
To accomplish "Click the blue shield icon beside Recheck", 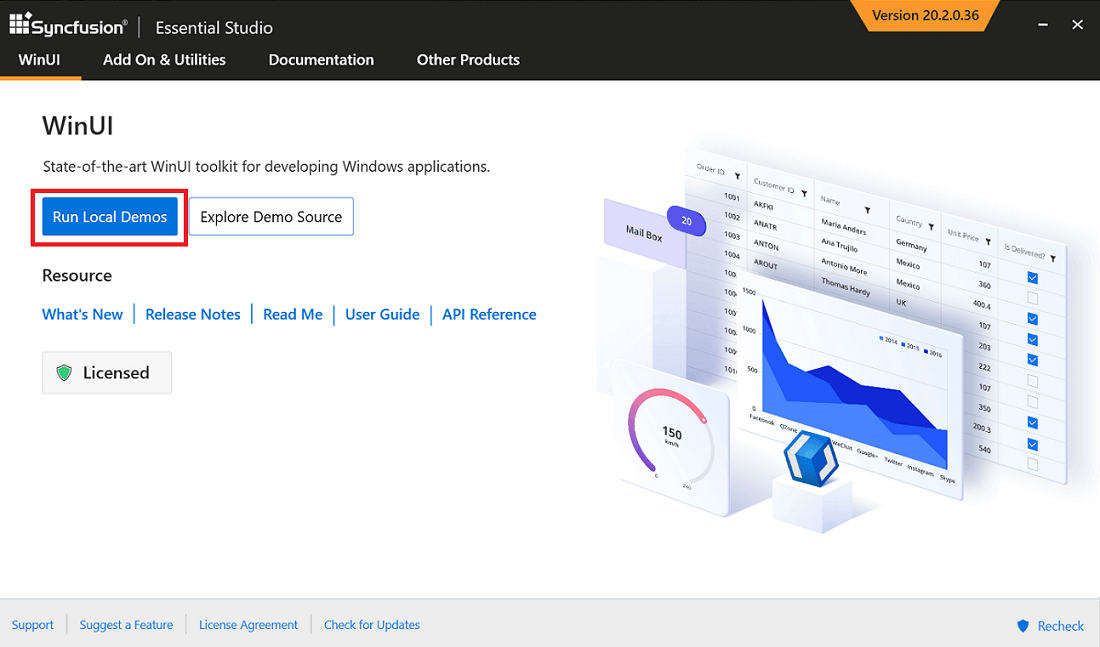I will [1023, 625].
